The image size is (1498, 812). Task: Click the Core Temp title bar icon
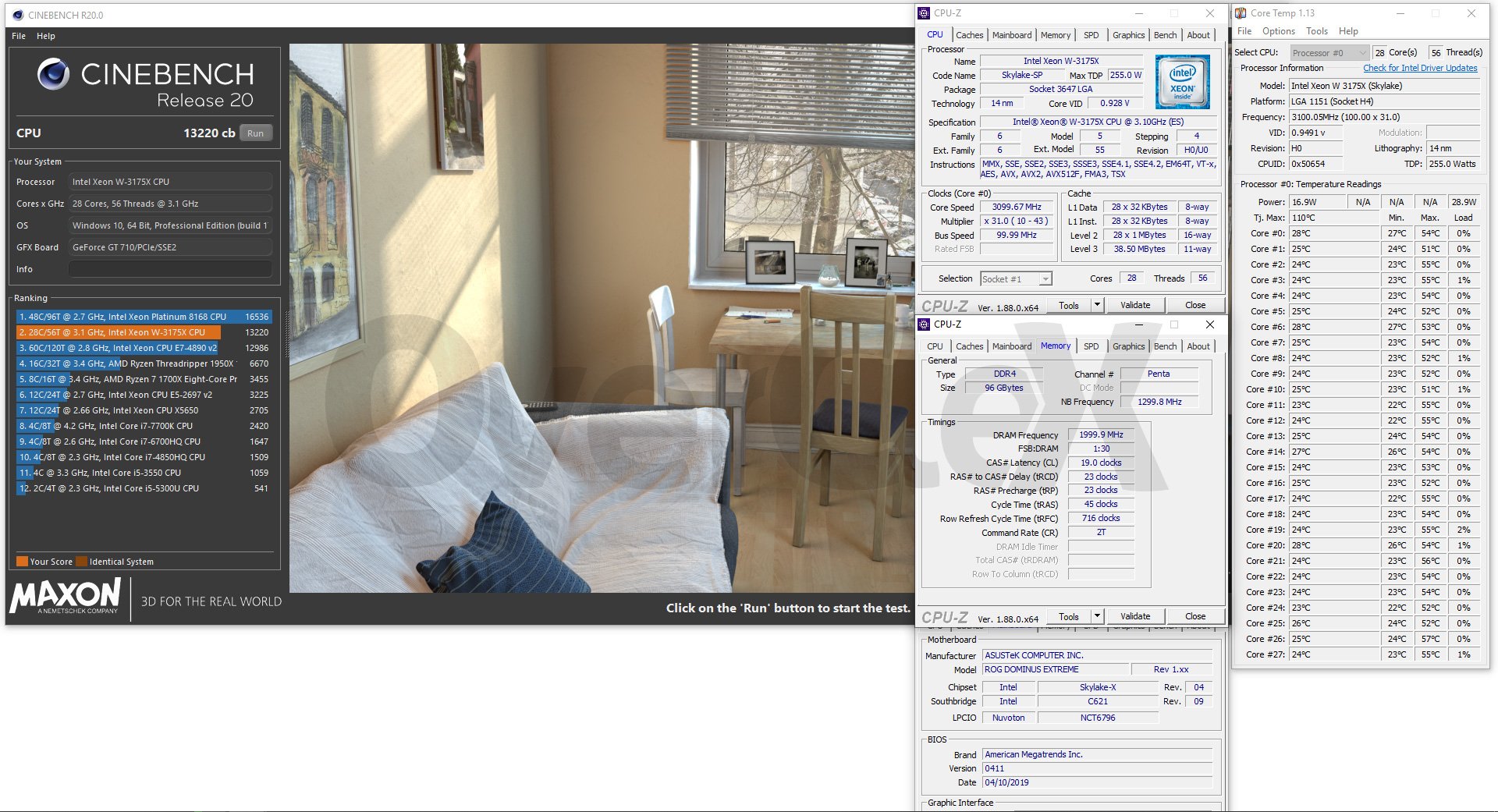point(1241,13)
